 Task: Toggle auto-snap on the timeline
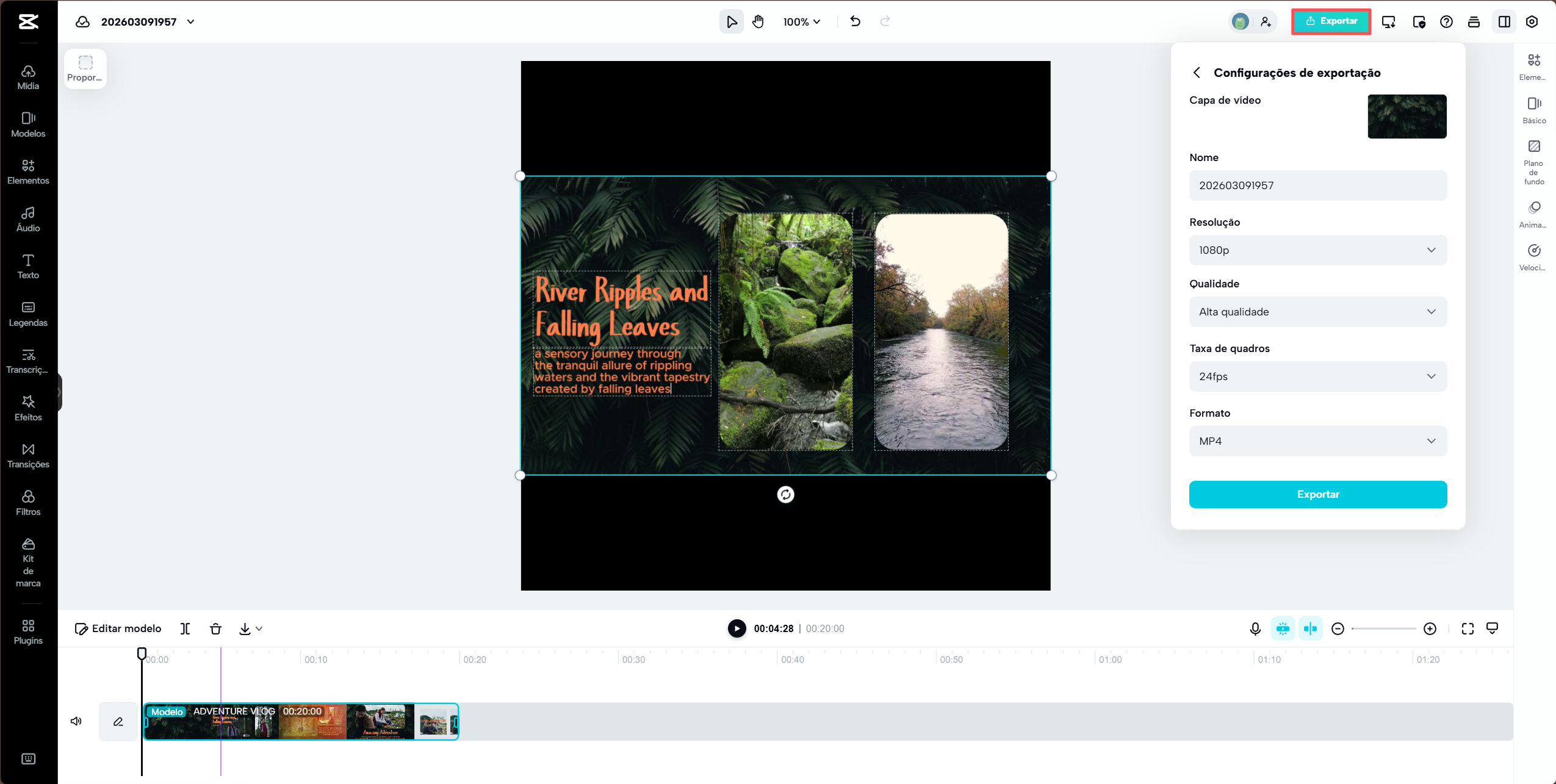click(x=1310, y=628)
